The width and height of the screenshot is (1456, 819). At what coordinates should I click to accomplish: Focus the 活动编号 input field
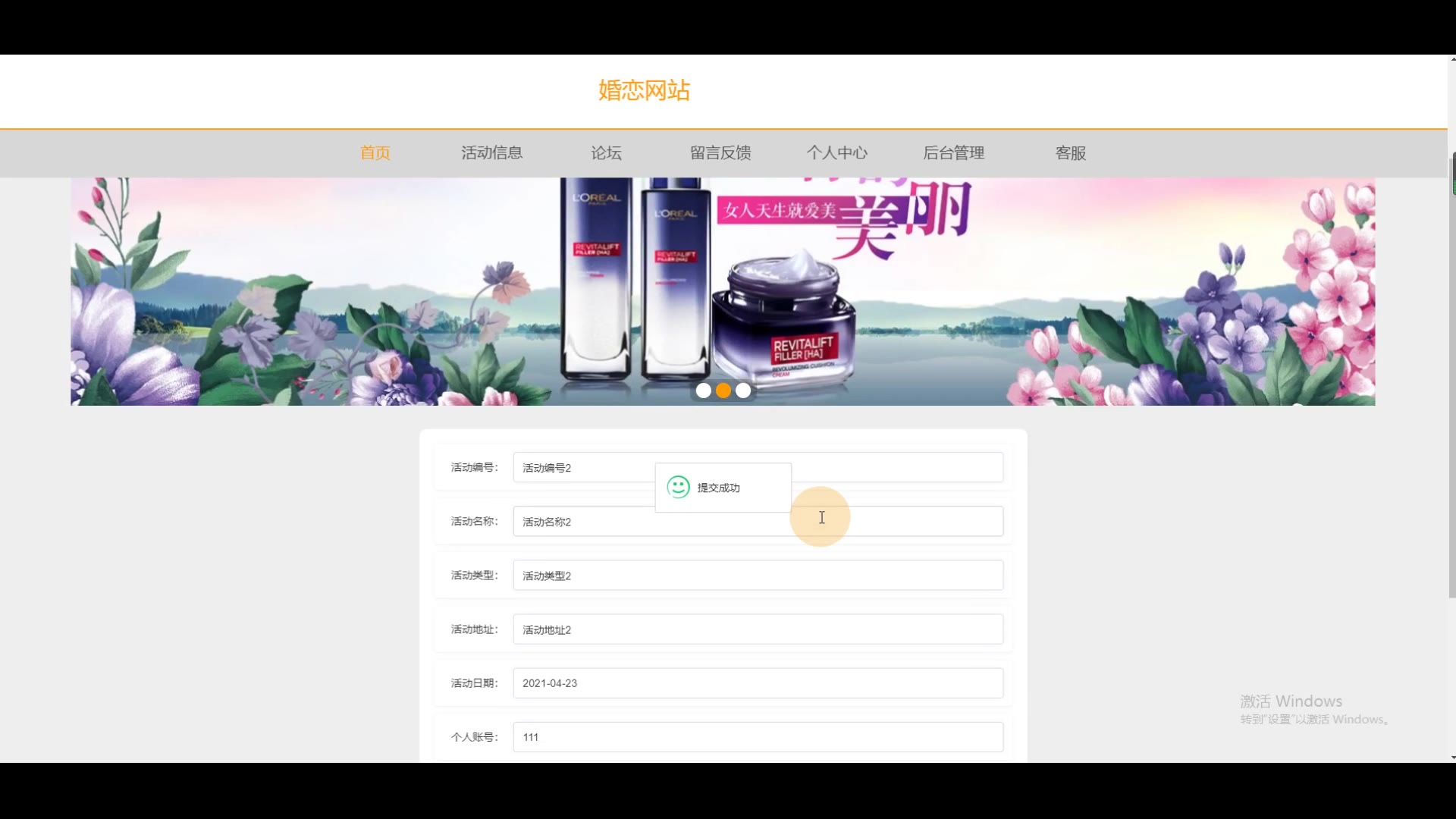click(x=758, y=467)
